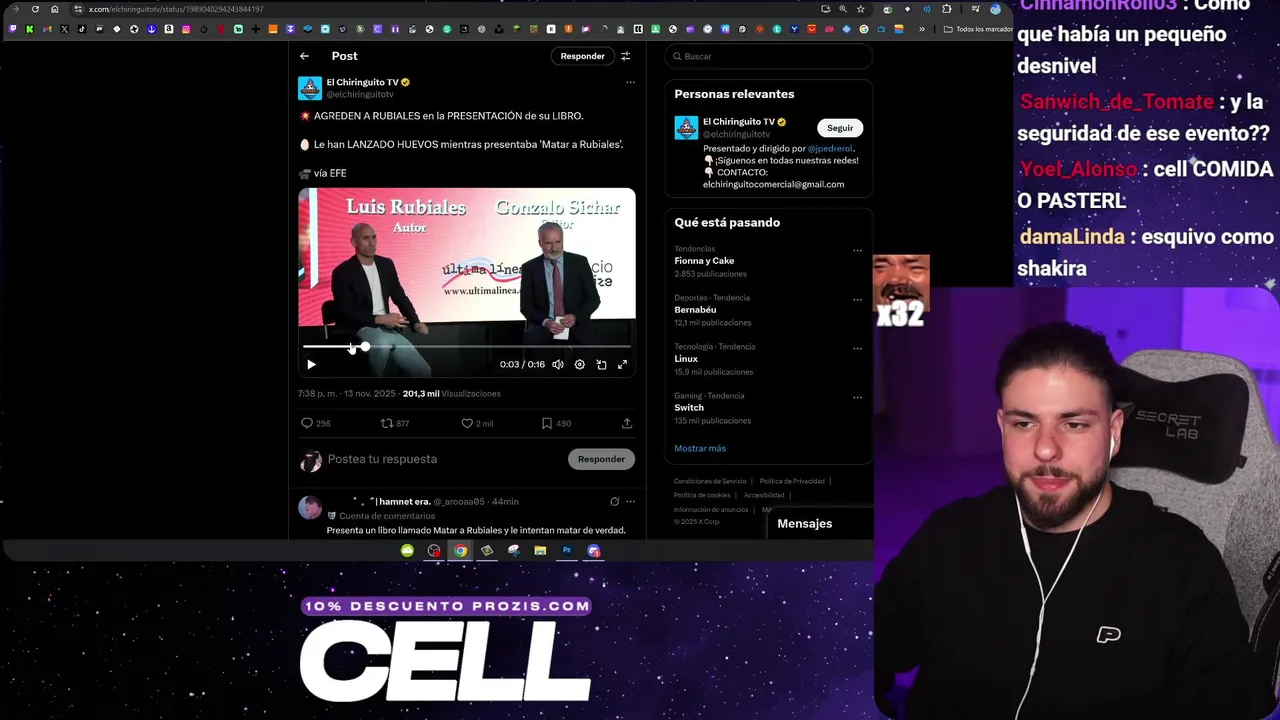Click the header Responder button

582,56
